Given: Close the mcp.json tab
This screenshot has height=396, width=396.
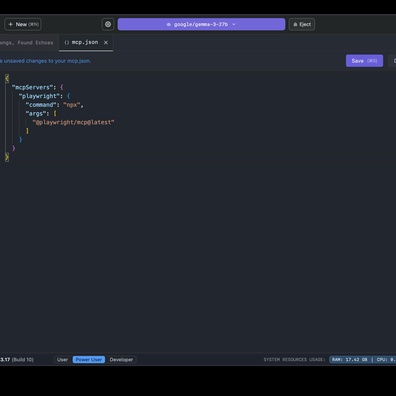Looking at the screenshot, I should (106, 42).
